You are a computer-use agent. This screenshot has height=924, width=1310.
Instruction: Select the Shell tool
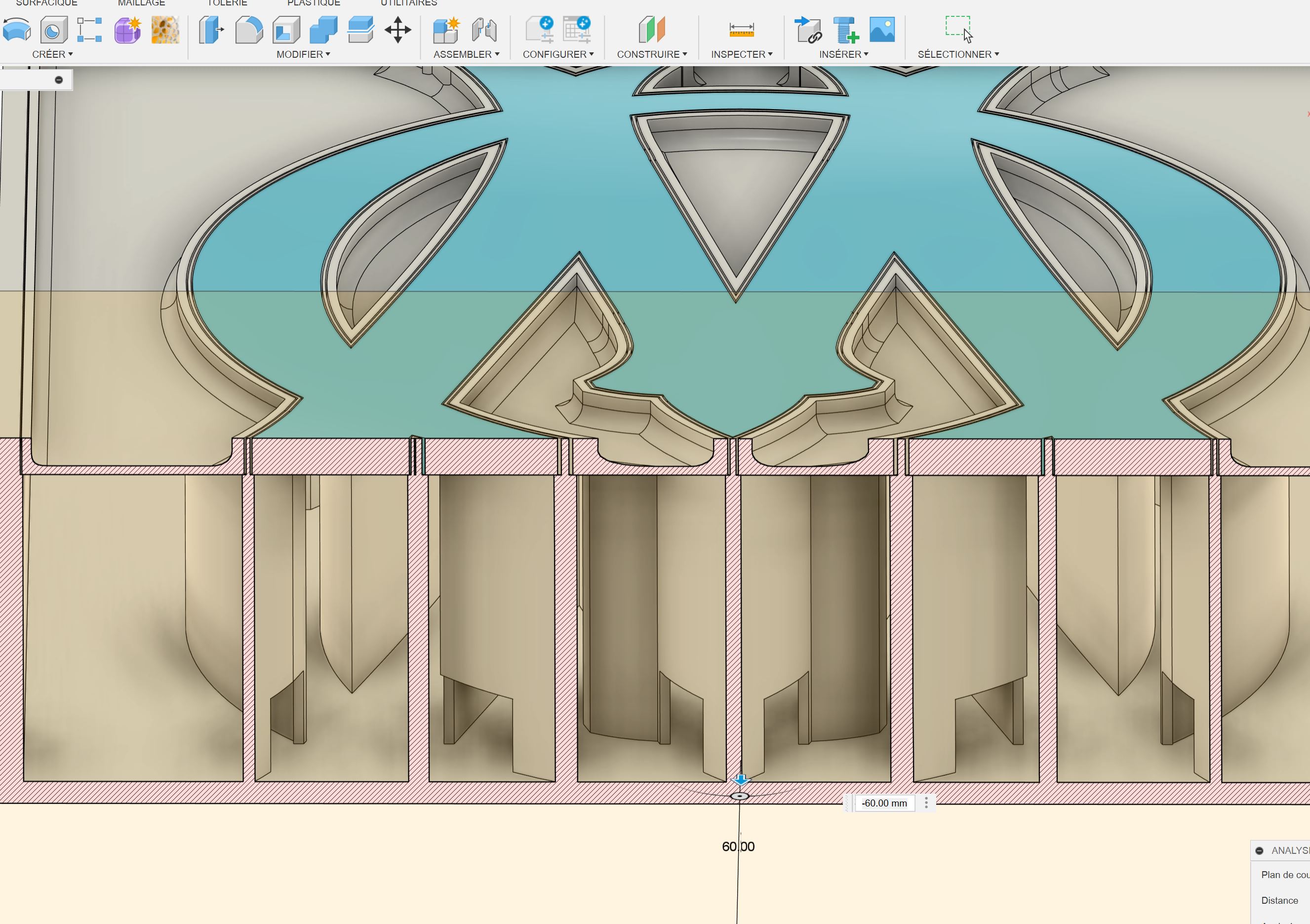286,30
